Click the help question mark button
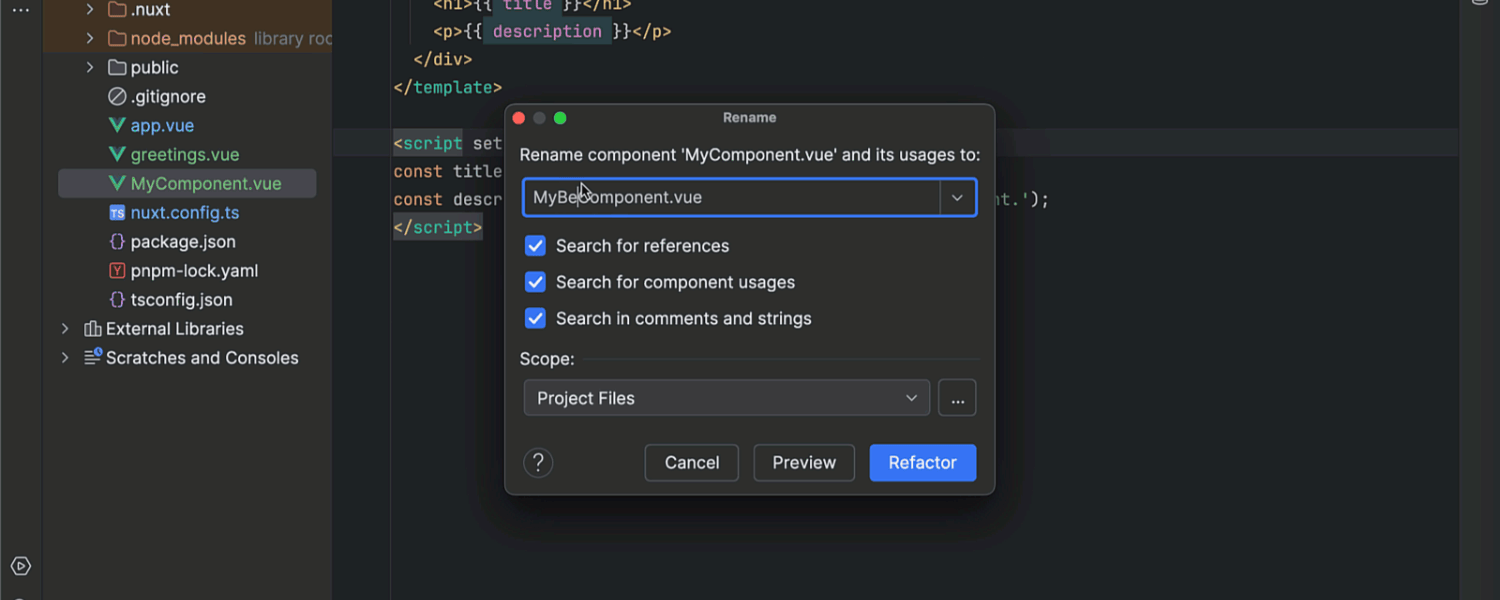Image resolution: width=1500 pixels, height=600 pixels. [x=538, y=463]
